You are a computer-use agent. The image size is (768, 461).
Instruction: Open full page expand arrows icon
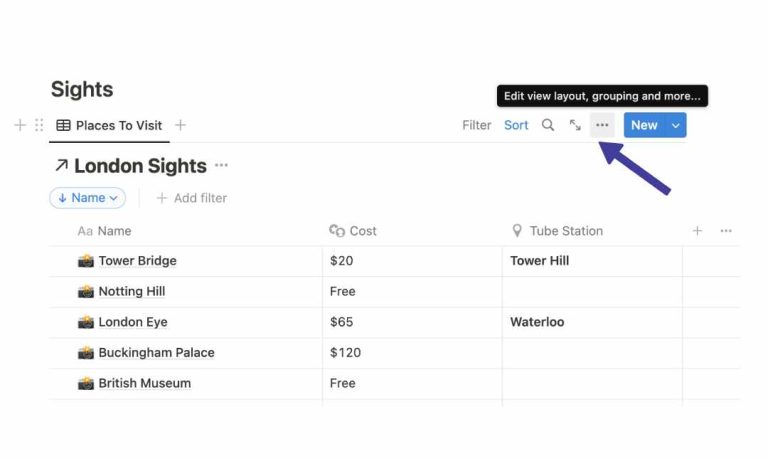pos(575,125)
